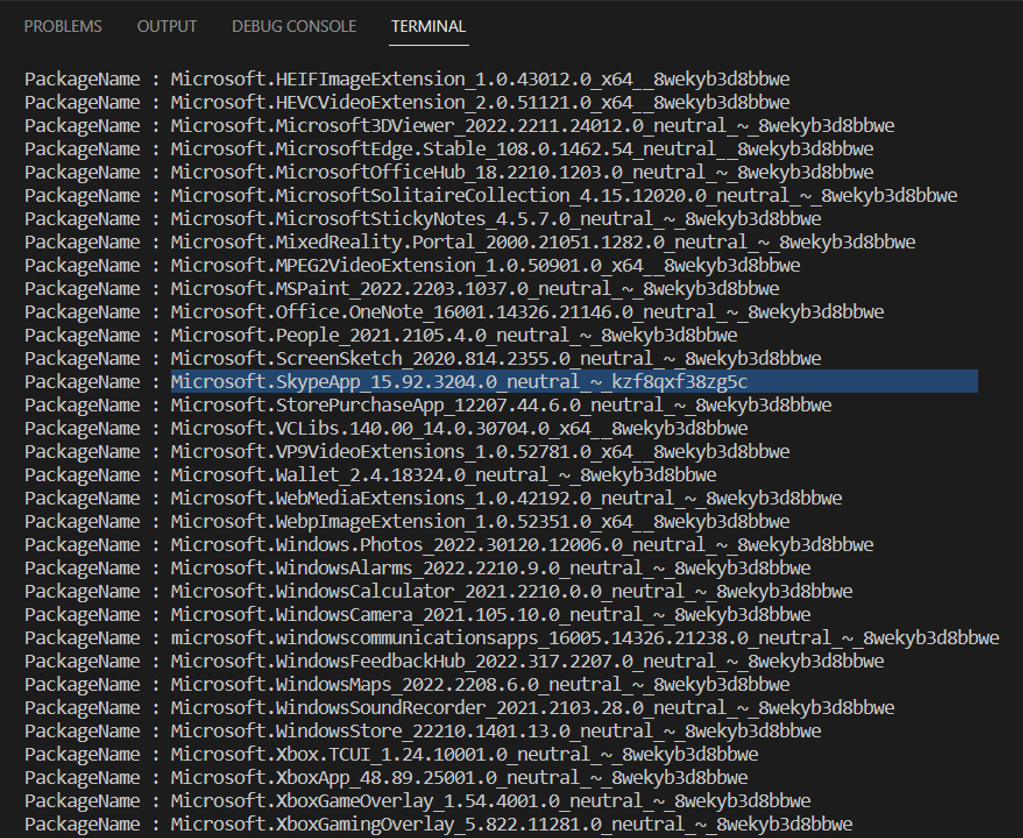Click the Microsoft.WindowsStore package line
The width and height of the screenshot is (1023, 838).
point(423,731)
